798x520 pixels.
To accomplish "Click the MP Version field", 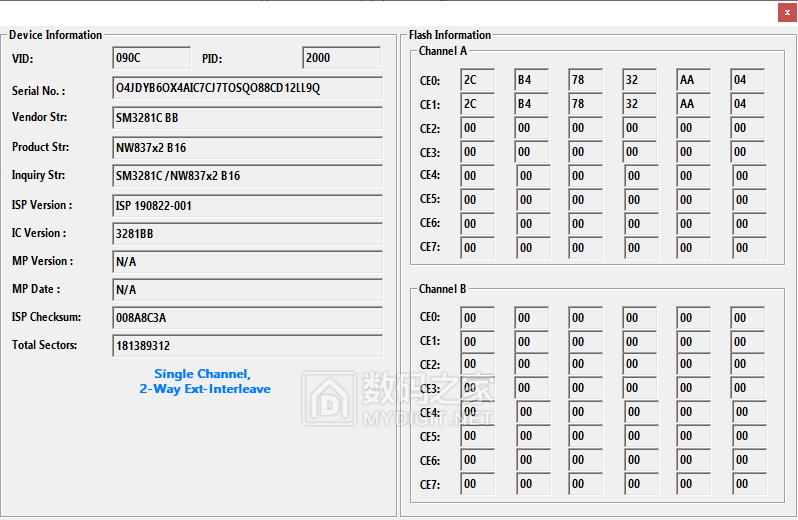I will click(x=247, y=262).
